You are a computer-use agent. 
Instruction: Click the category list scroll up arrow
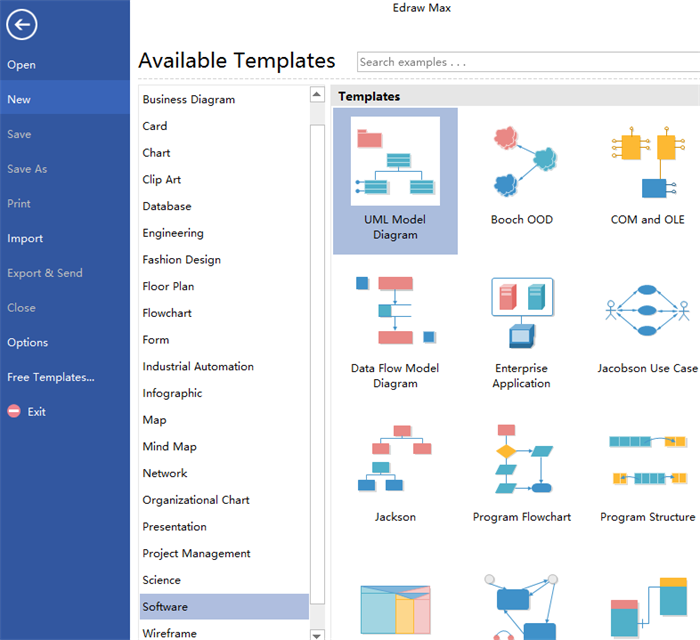317,94
